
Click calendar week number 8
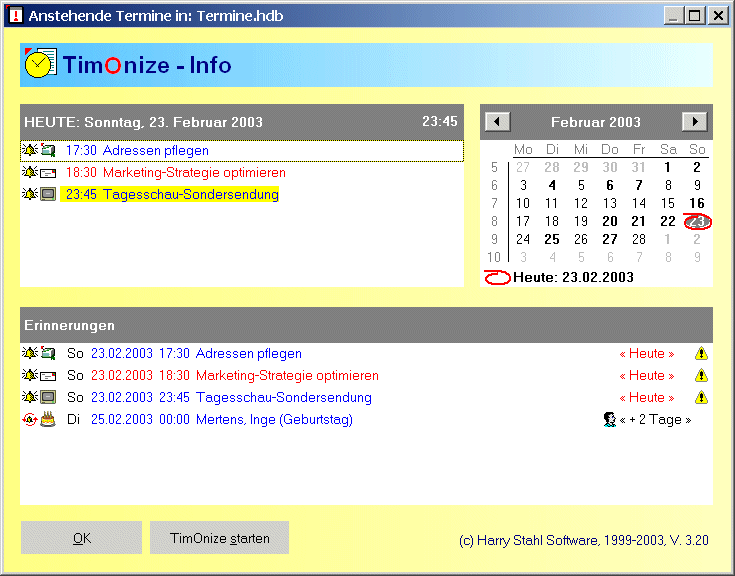pyautogui.click(x=495, y=221)
